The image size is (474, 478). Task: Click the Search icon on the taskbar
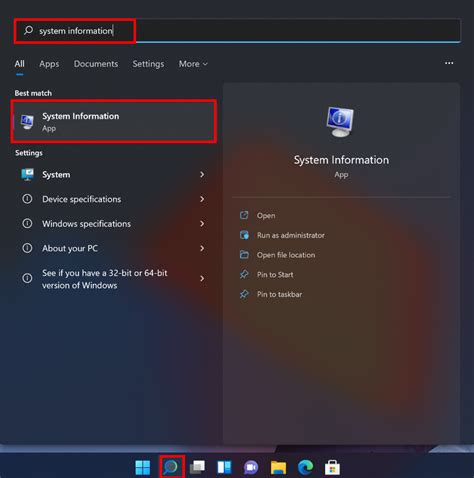tap(172, 467)
